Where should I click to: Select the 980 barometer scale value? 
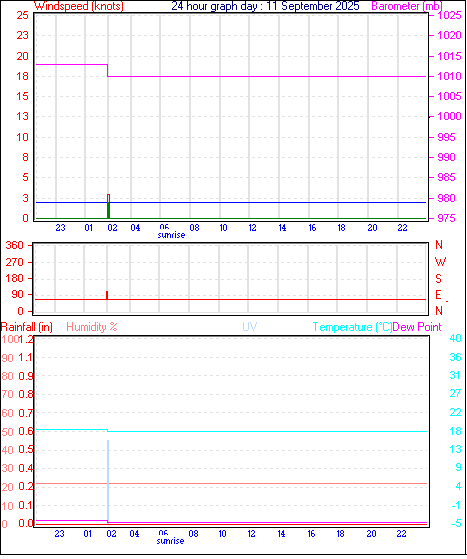pyautogui.click(x=446, y=198)
